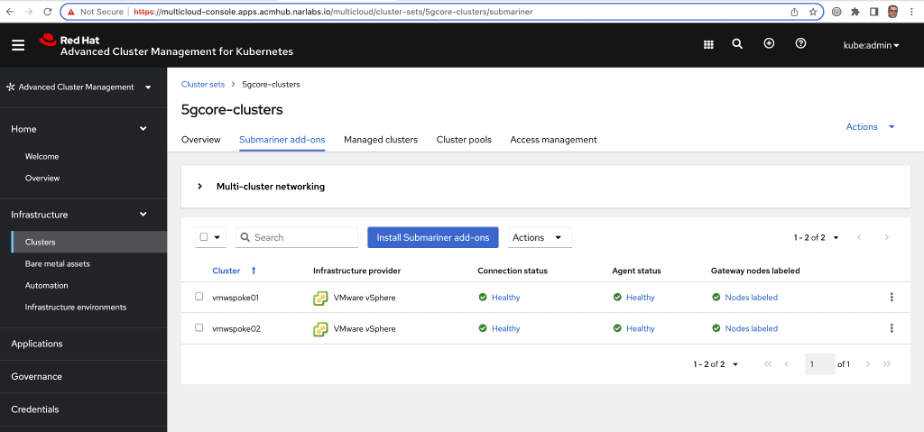Click the plus create icon in the header

pyautogui.click(x=768, y=44)
